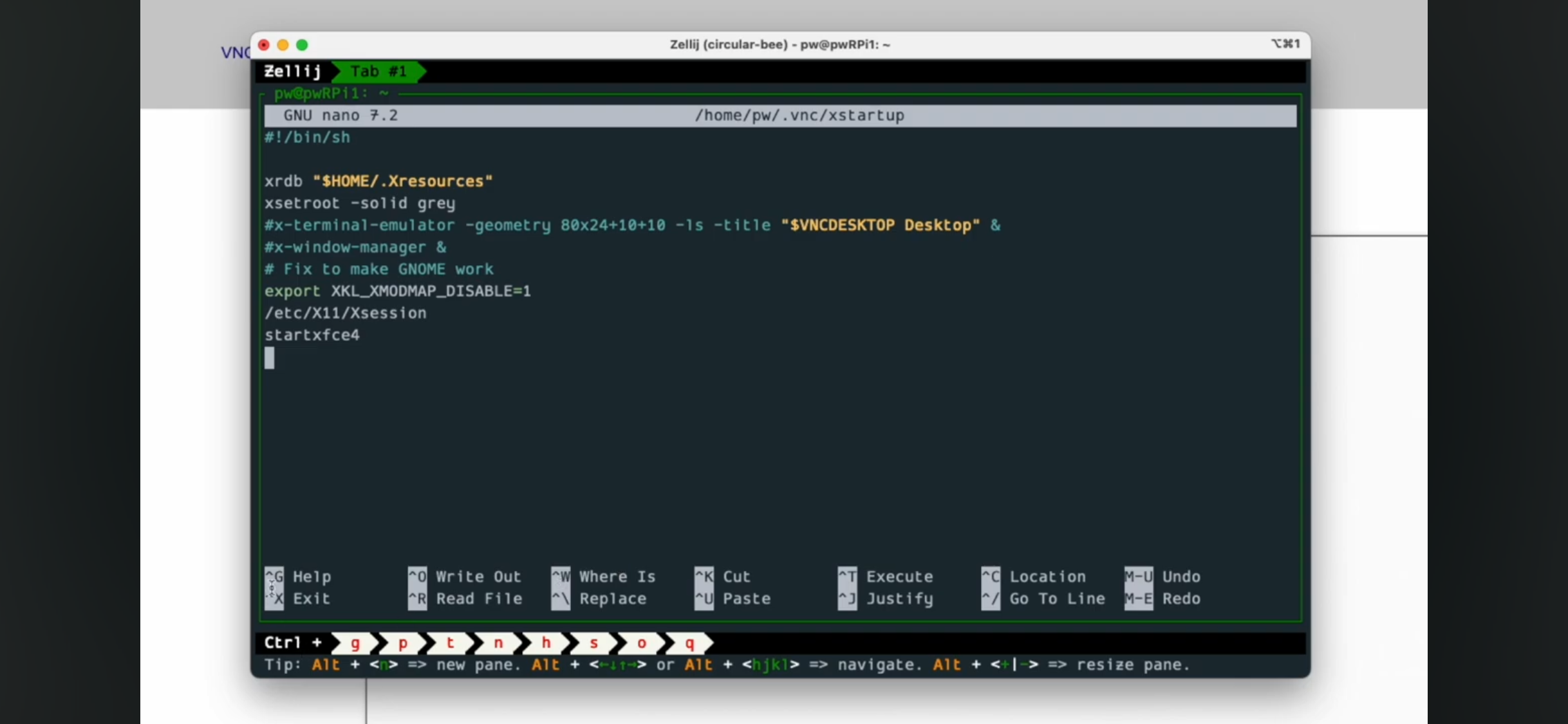
Task: Click the 'h' move mode key
Action: (x=546, y=643)
